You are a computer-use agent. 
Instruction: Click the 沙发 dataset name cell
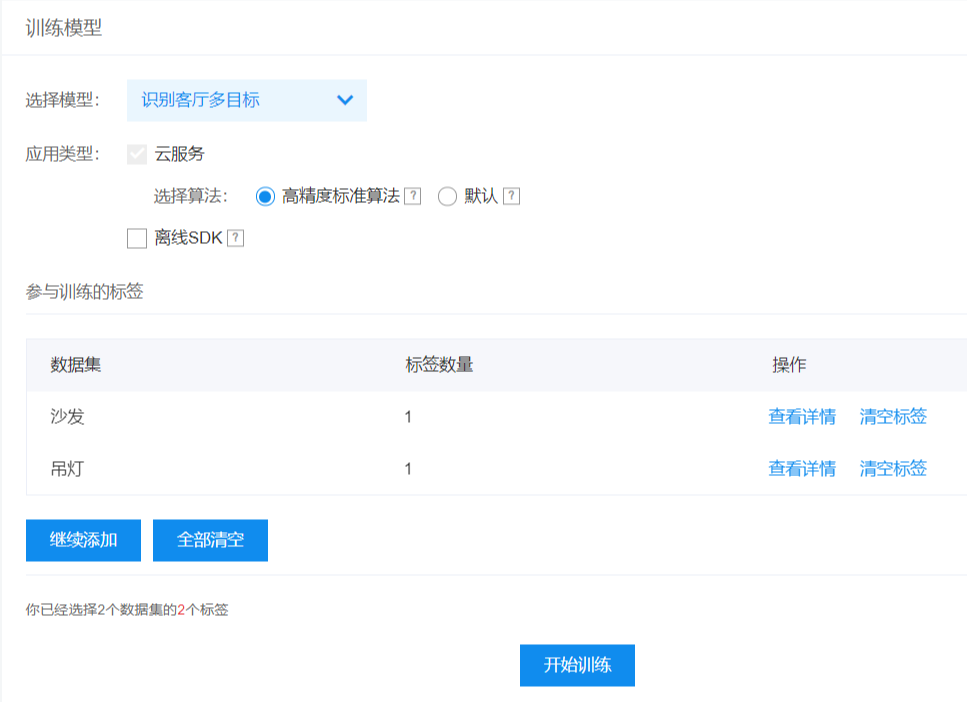coord(67,417)
